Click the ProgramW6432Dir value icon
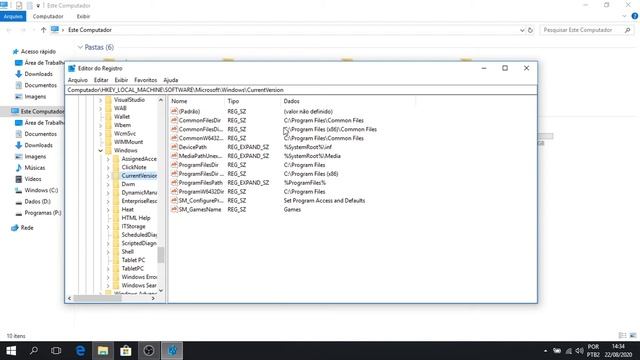 pos(174,191)
